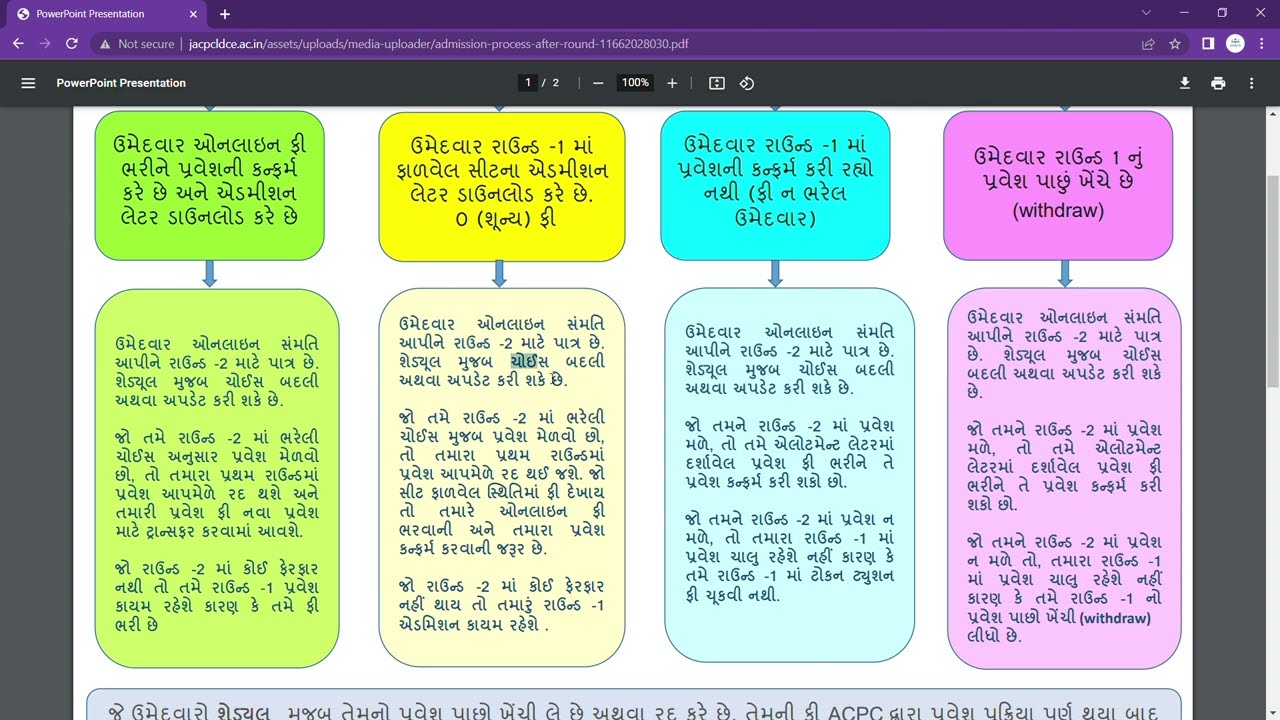Image resolution: width=1280 pixels, height=720 pixels.
Task: Download the PDF file
Action: (x=1185, y=83)
